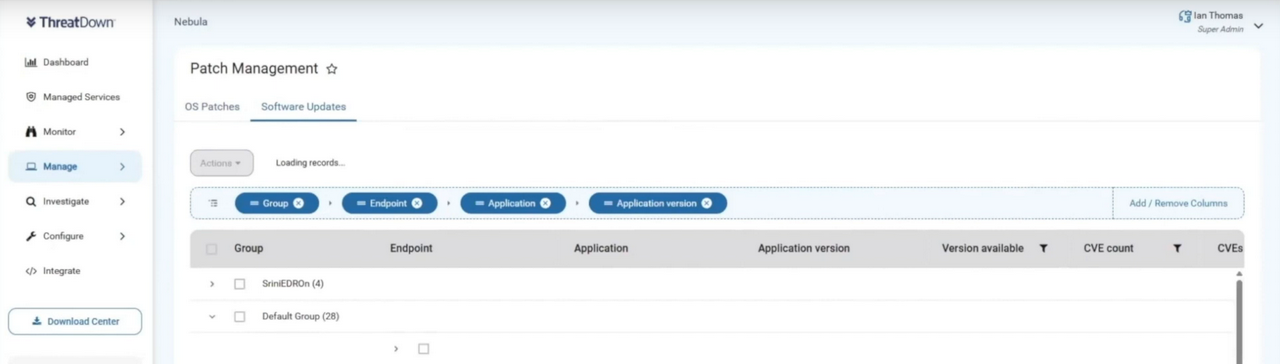This screenshot has width=1280, height=364.
Task: Click the ThreatDown logo
Action: tap(70, 22)
